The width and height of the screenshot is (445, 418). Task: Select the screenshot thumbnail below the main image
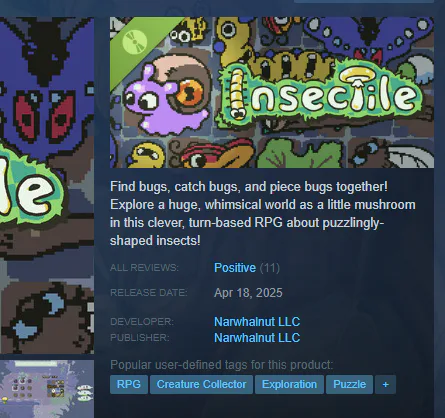[x=47, y=389]
